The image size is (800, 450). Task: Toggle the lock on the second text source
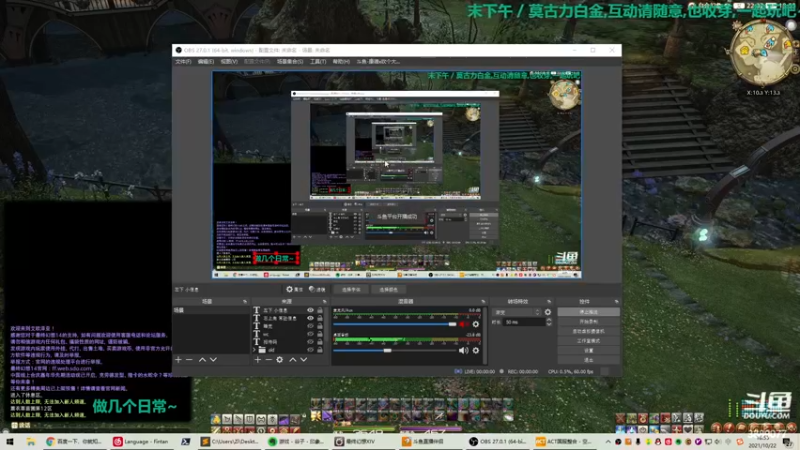[x=320, y=318]
